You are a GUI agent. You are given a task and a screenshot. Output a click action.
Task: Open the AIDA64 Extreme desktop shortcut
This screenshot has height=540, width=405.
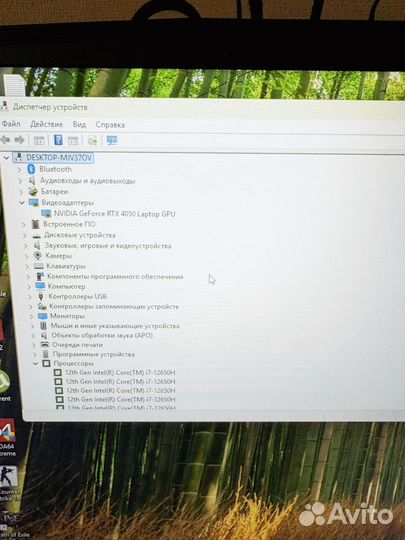coord(8,438)
